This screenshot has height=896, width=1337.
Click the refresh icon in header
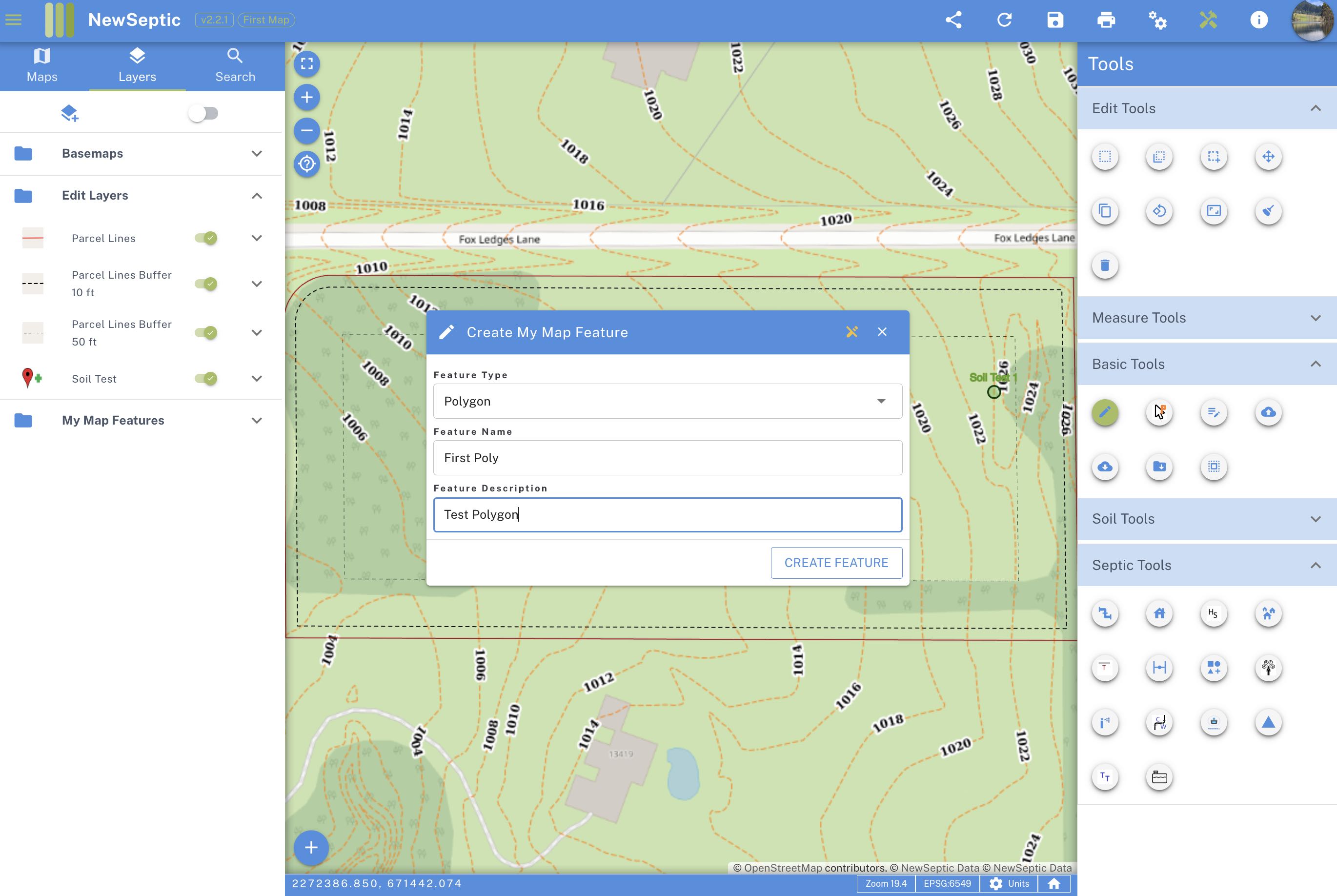click(1004, 20)
